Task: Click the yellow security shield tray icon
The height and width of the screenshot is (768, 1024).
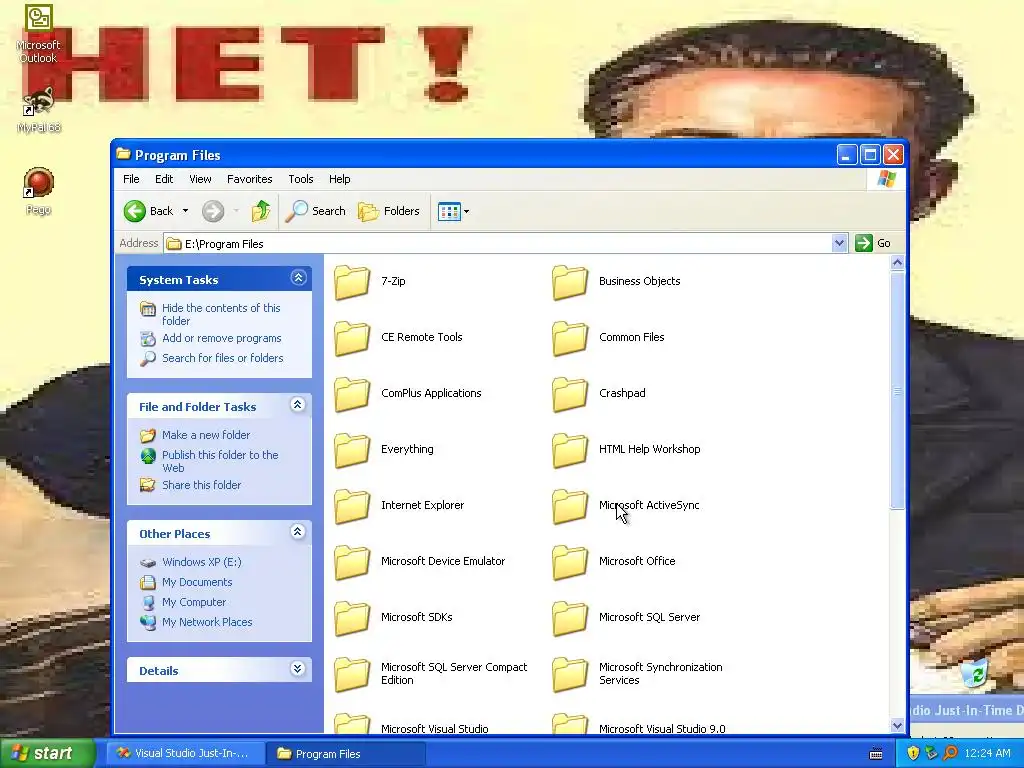Action: [x=913, y=753]
